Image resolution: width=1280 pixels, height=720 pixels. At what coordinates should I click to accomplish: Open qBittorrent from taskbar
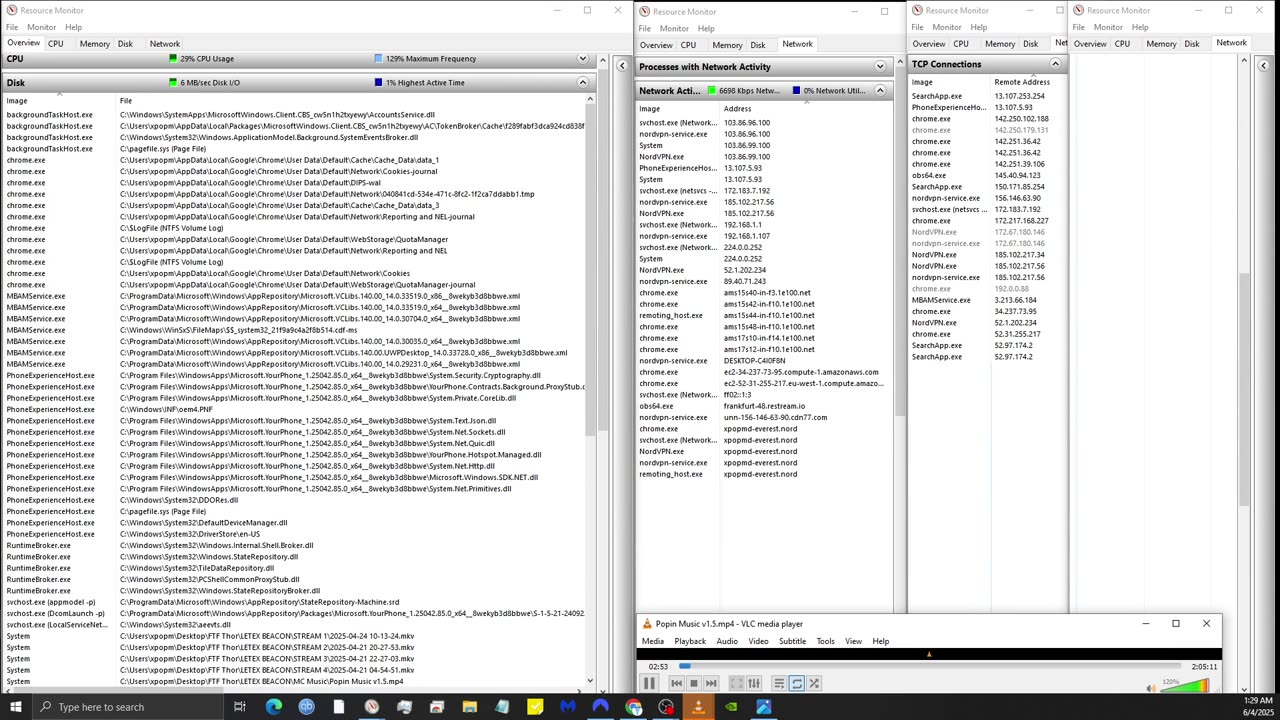click(306, 707)
